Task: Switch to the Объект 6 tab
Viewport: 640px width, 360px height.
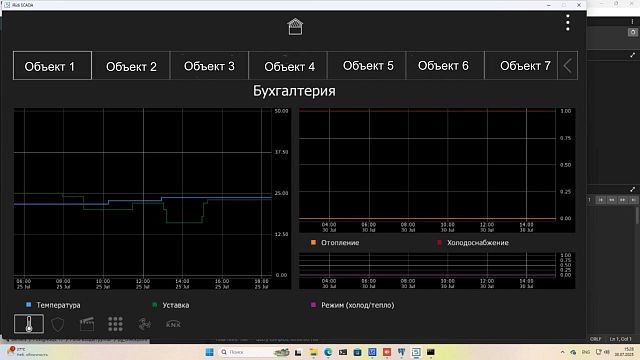Action: [445, 66]
